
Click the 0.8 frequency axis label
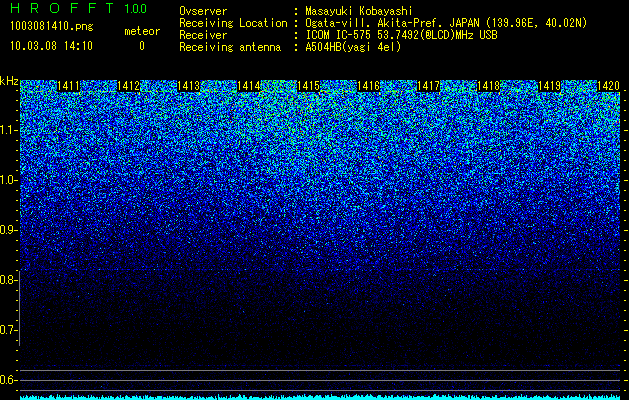[7, 280]
